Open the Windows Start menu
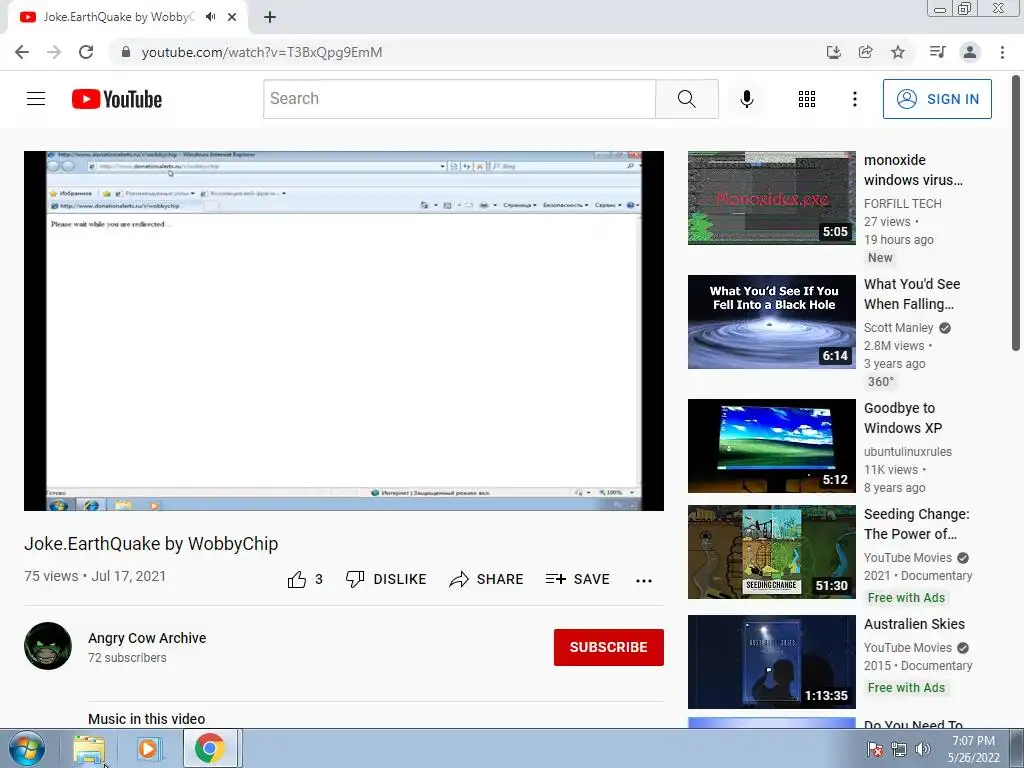Image resolution: width=1024 pixels, height=768 pixels. point(27,748)
